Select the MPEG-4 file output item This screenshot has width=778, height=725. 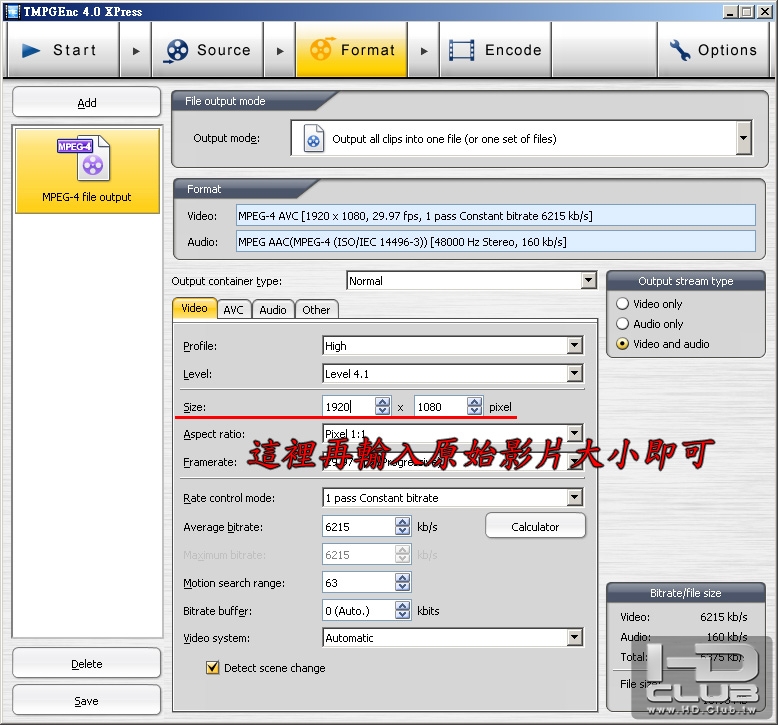87,171
